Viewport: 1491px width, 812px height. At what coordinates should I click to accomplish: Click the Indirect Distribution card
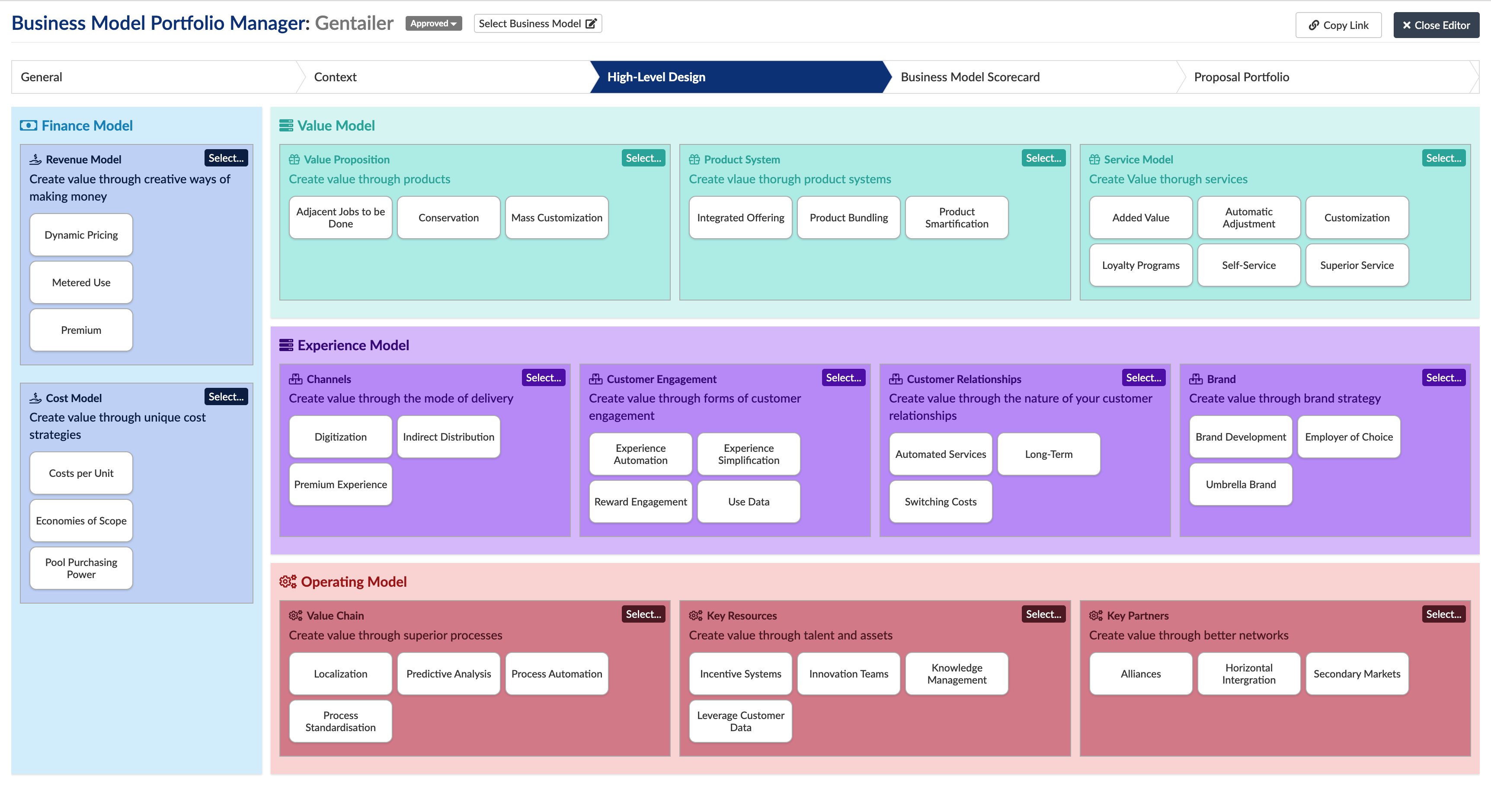tap(448, 437)
